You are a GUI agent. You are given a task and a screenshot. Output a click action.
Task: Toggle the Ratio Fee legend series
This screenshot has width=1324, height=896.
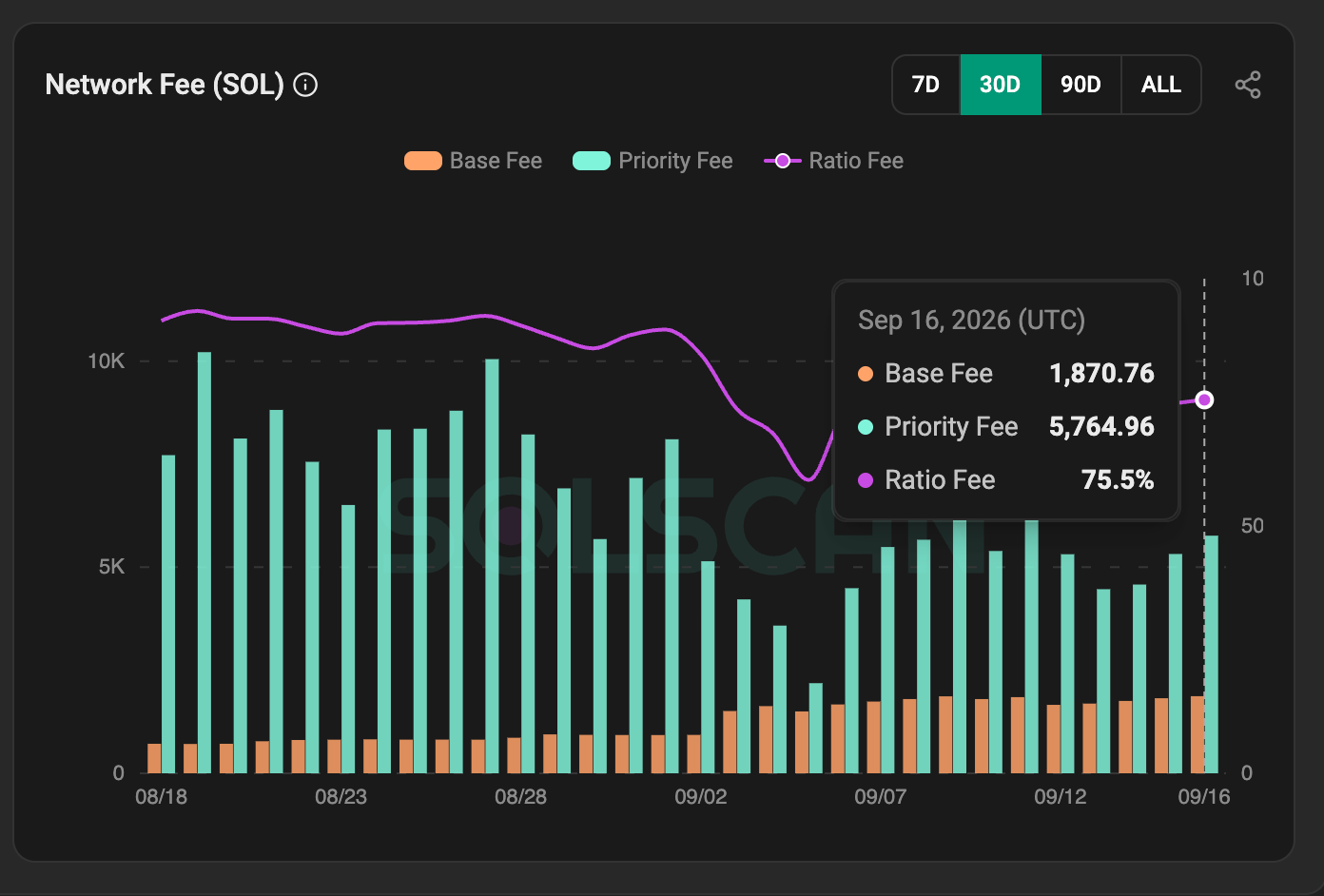(834, 161)
